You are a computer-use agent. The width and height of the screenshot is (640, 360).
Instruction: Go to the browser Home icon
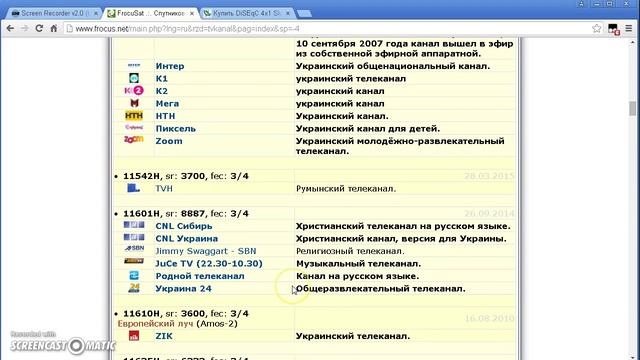54,28
